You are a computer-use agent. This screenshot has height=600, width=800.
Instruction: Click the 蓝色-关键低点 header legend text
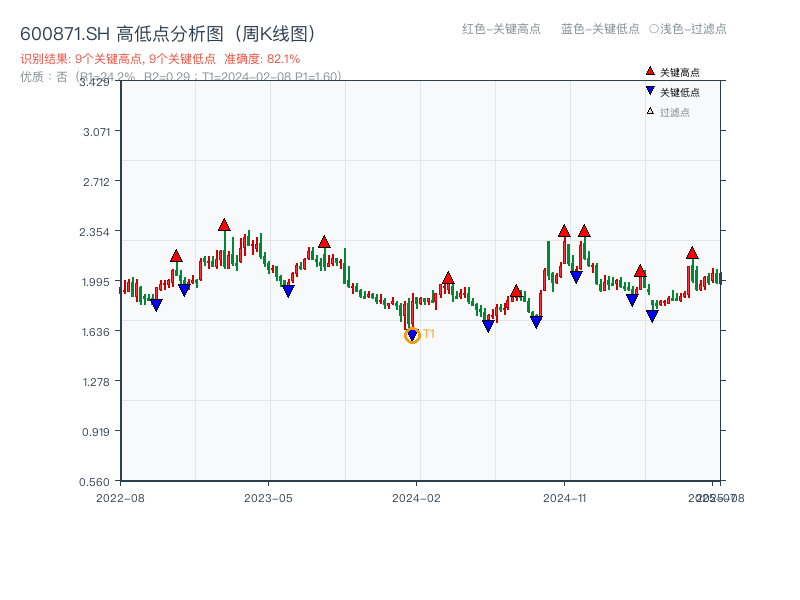pyautogui.click(x=600, y=29)
